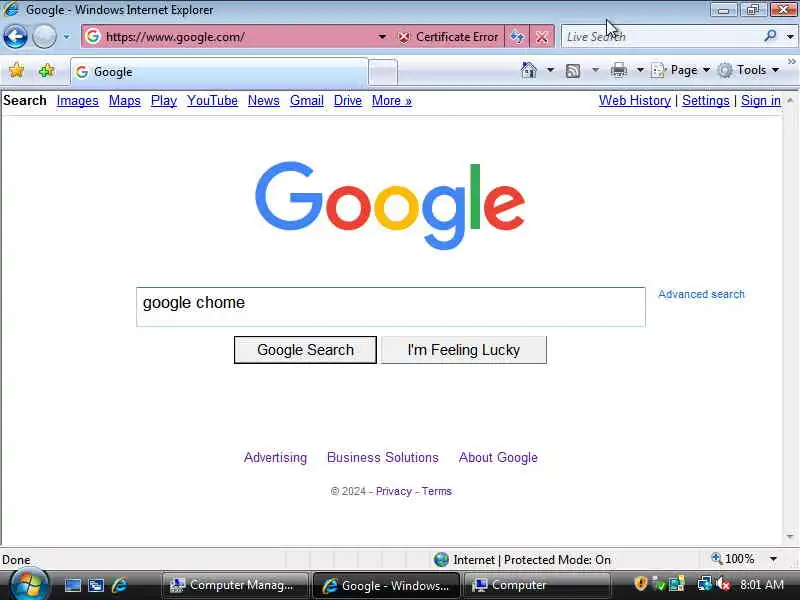Click the 100% zoom level button
The image size is (800, 600).
click(x=733, y=559)
